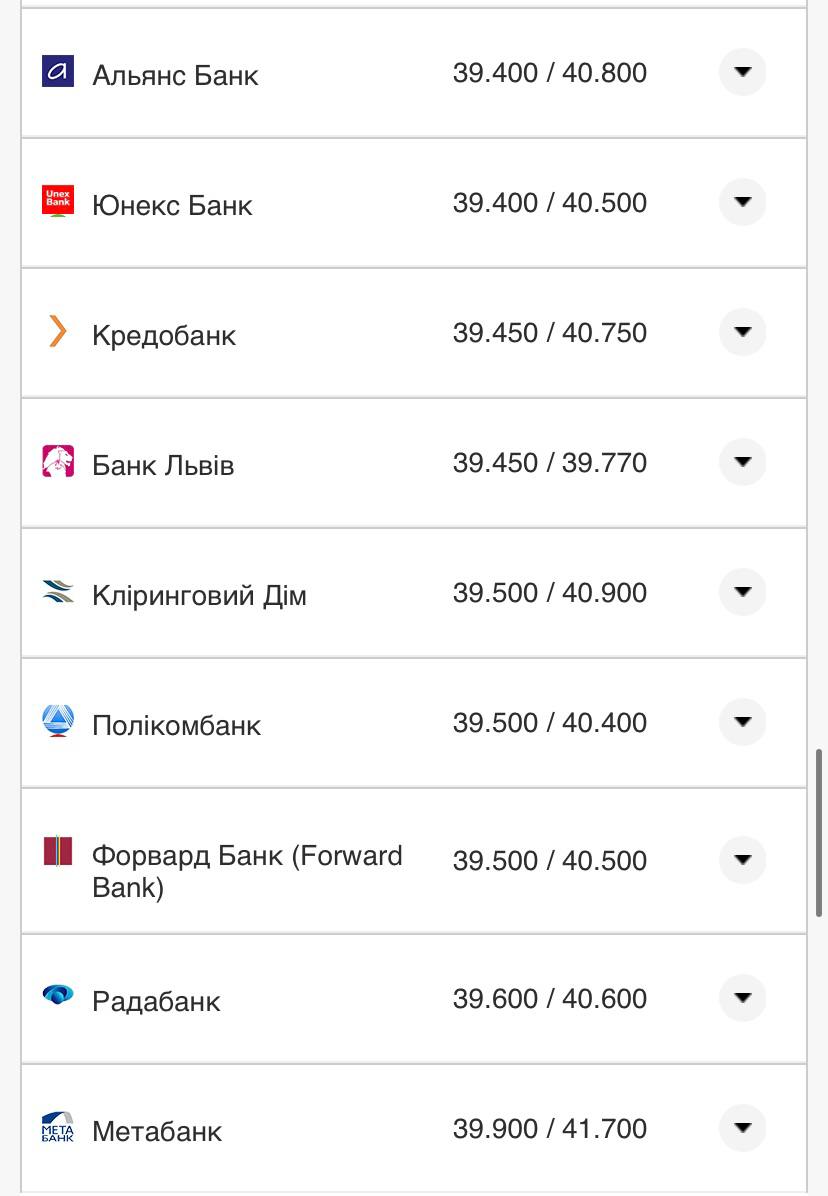
Task: Click the page scrollbar thumb
Action: 820,832
